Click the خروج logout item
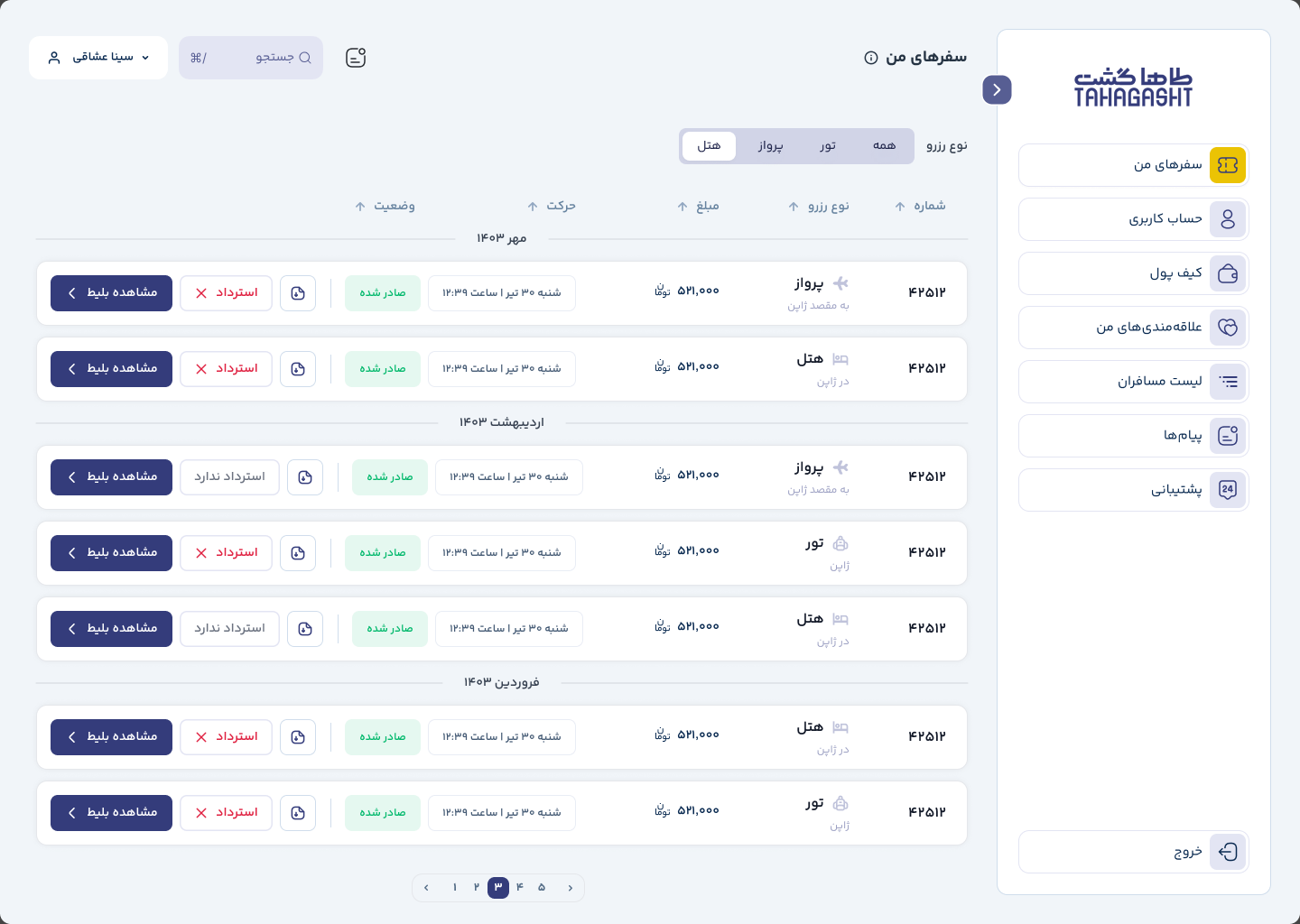 1134,852
